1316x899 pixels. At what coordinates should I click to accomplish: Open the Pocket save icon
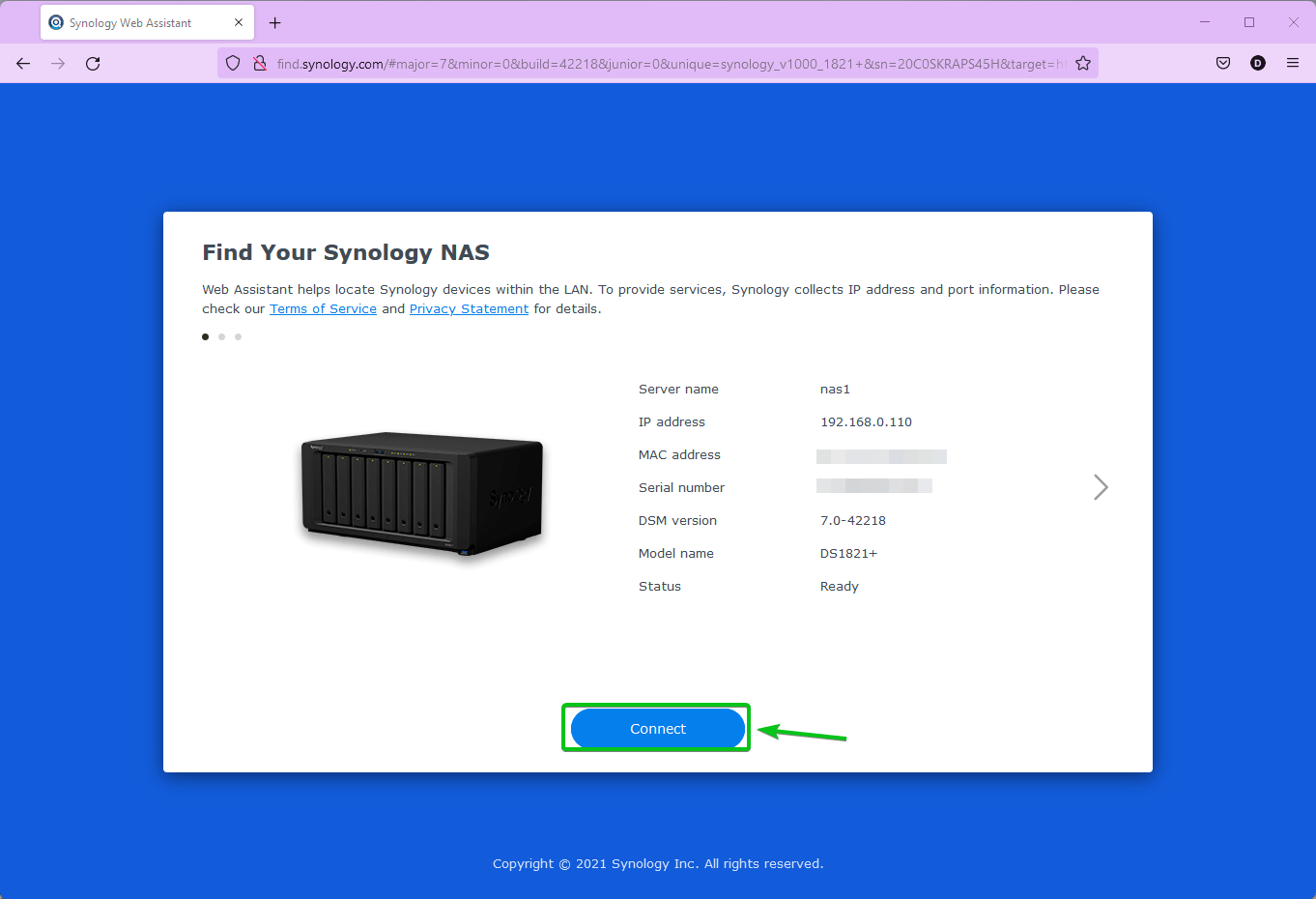[1222, 62]
